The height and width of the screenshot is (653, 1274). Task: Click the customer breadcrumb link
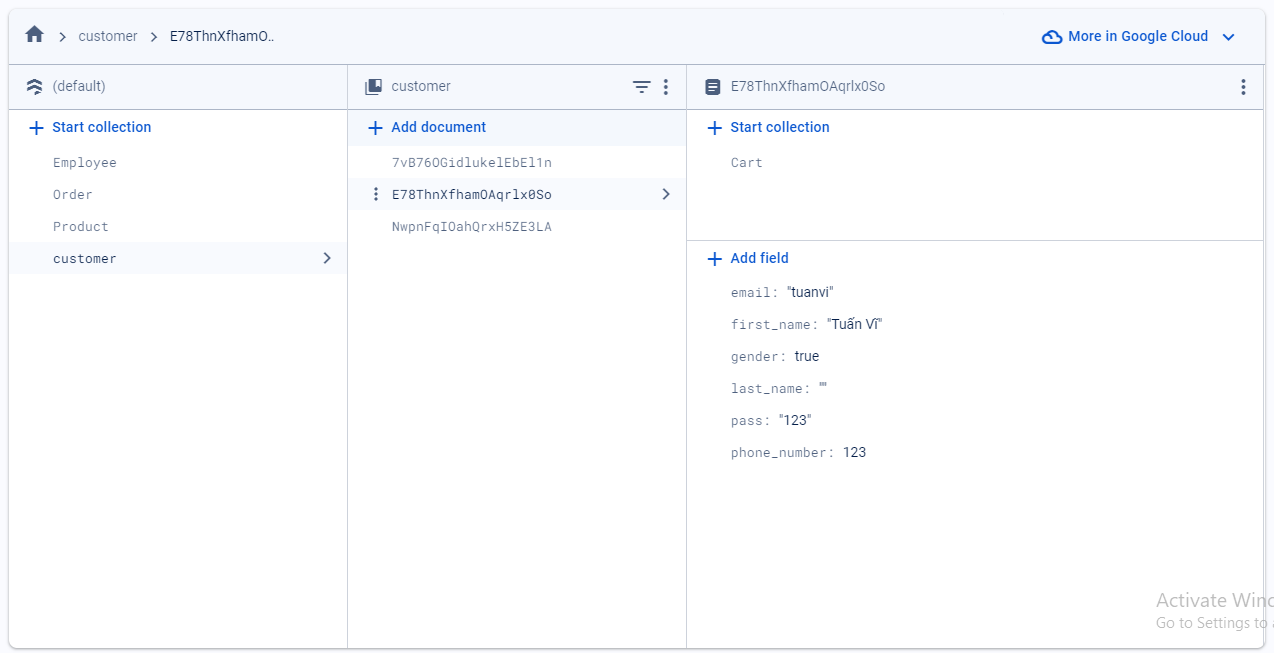[x=108, y=36]
